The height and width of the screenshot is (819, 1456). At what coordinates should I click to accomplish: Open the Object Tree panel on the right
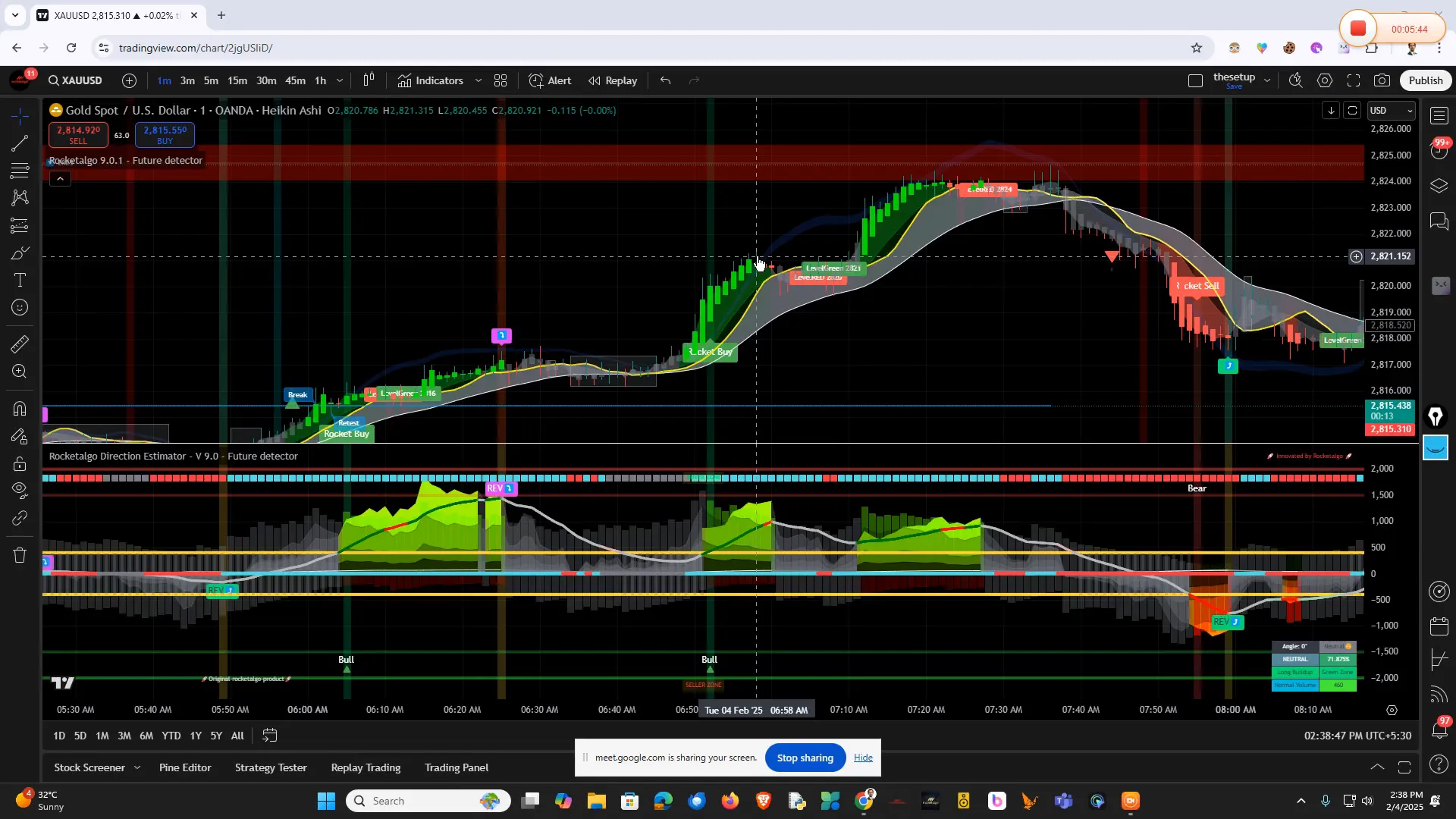pos(1439,185)
